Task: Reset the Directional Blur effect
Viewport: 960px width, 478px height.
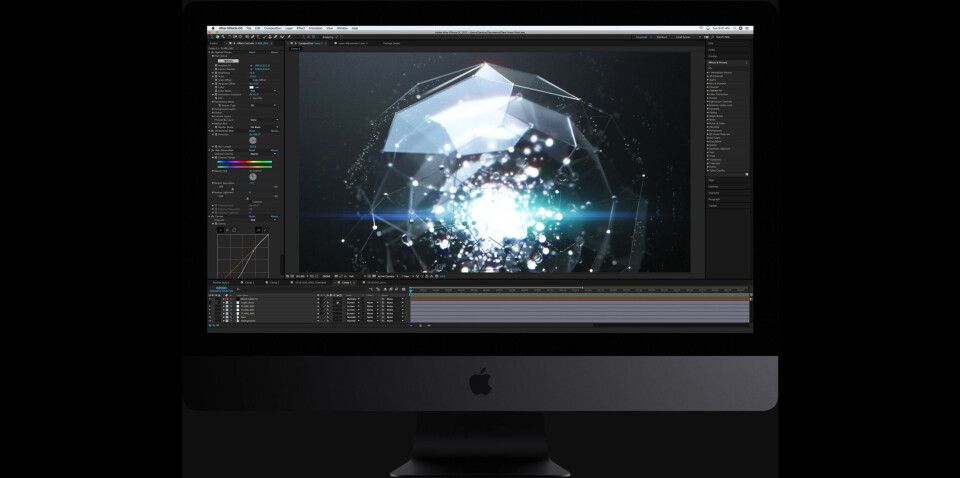Action: (252, 131)
